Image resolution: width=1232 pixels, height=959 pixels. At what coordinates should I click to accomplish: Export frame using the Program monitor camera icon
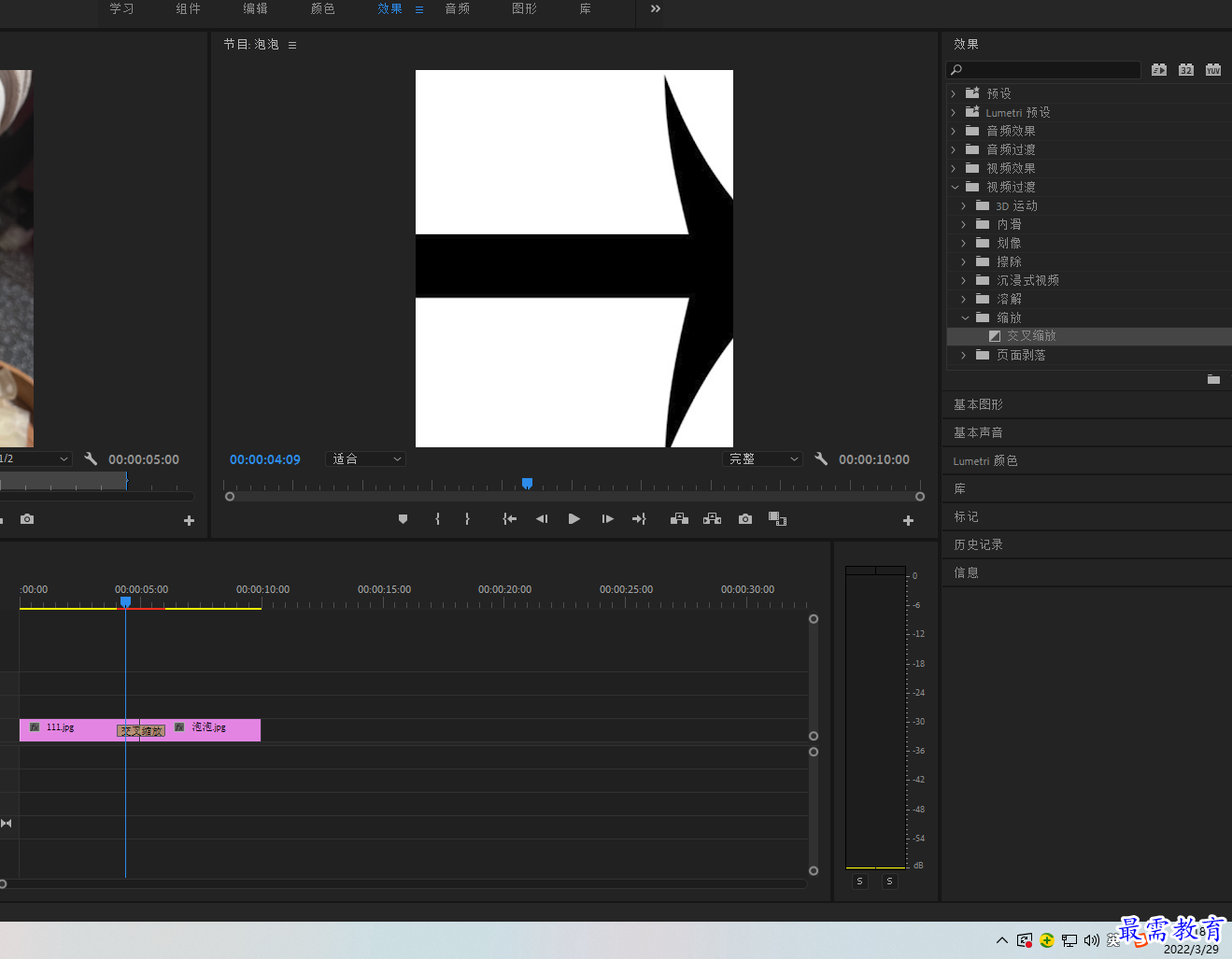(x=745, y=519)
